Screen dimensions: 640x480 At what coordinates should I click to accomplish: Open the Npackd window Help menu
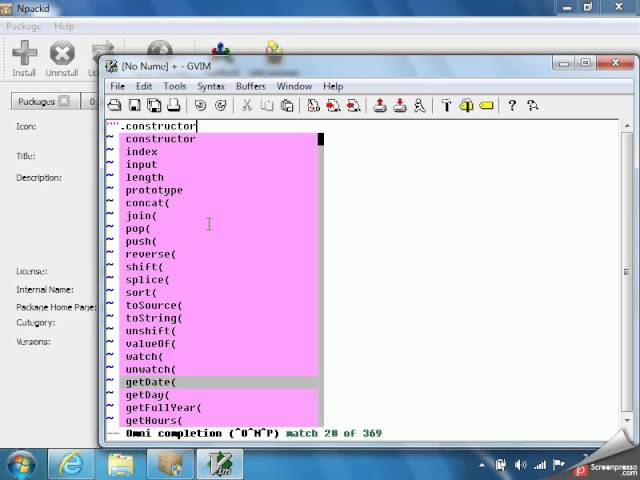pyautogui.click(x=64, y=27)
